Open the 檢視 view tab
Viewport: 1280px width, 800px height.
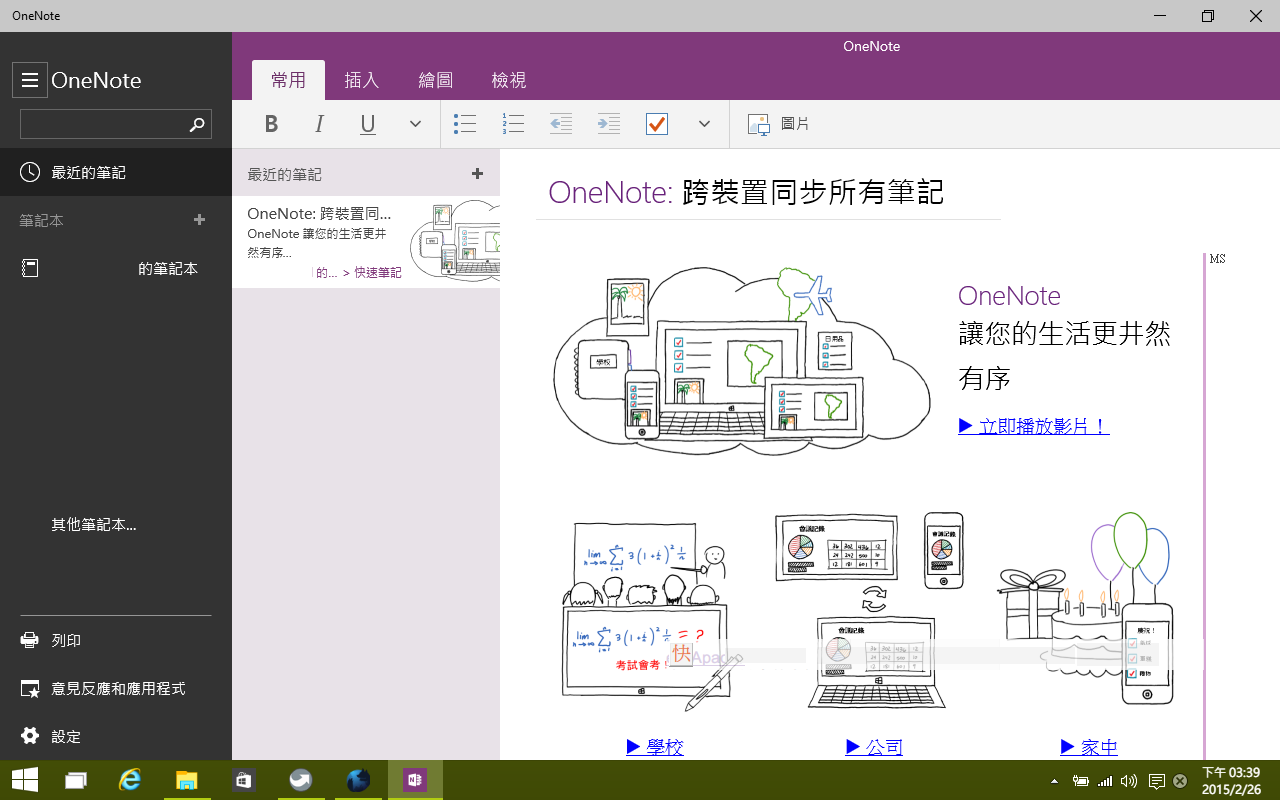tap(509, 80)
